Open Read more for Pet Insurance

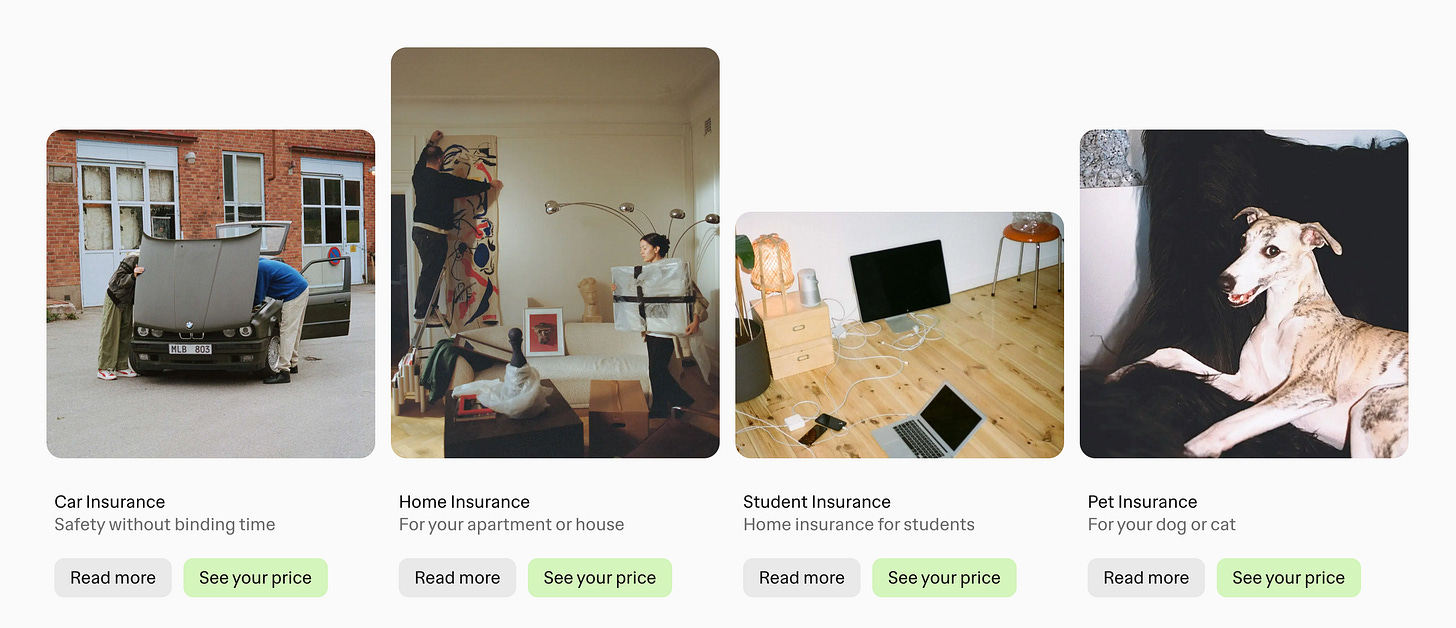point(1146,578)
